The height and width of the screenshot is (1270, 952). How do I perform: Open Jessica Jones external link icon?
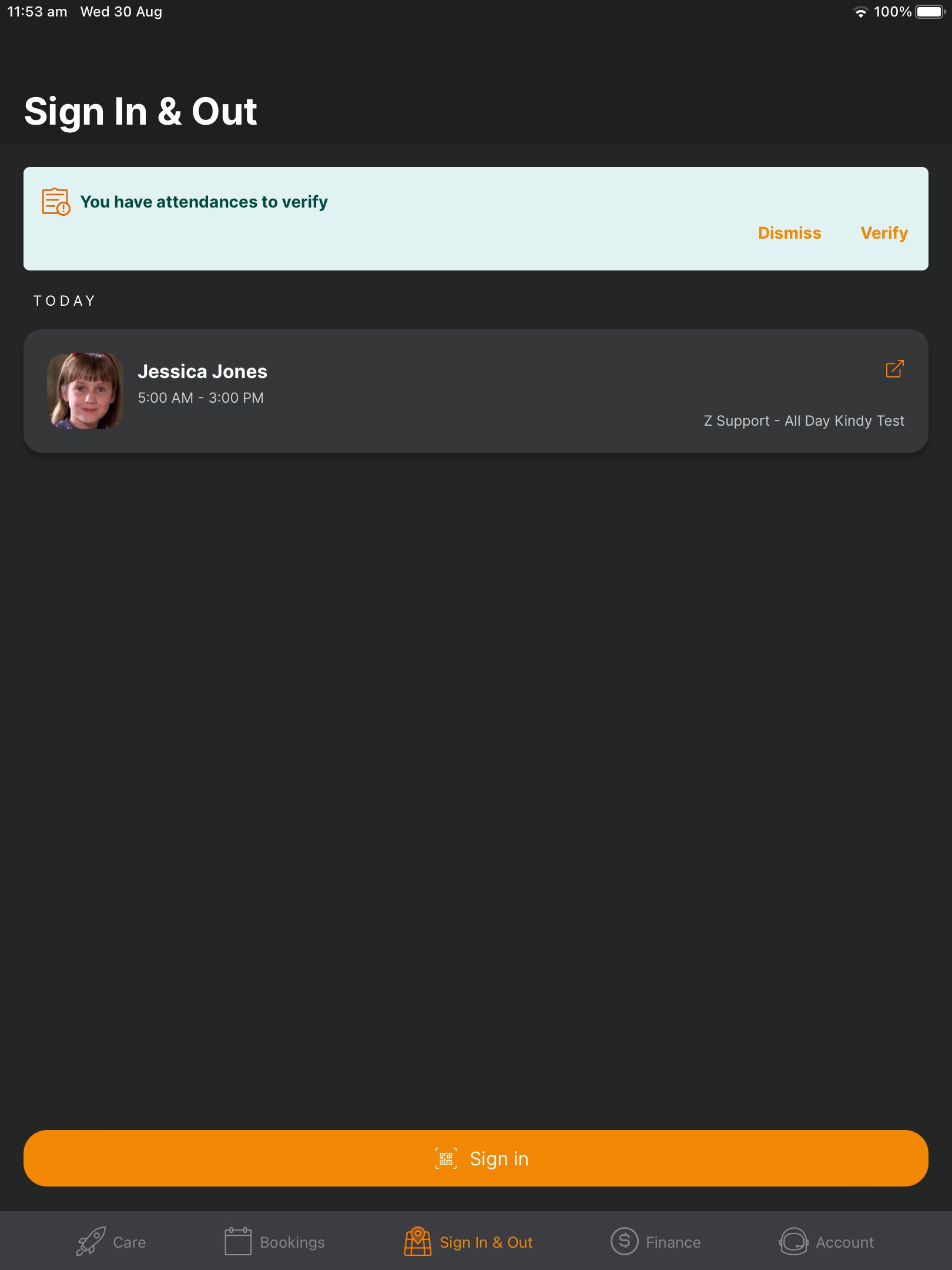coord(894,369)
